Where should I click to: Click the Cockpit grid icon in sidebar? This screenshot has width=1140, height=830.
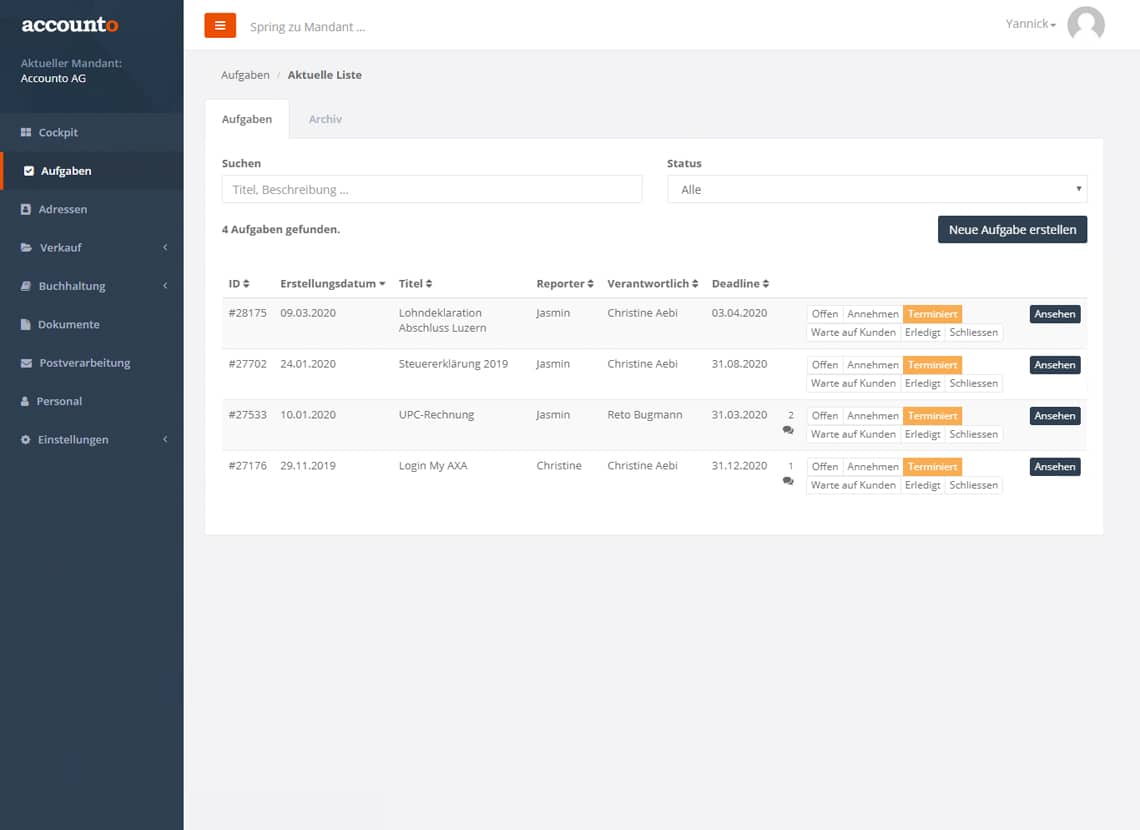[x=26, y=132]
